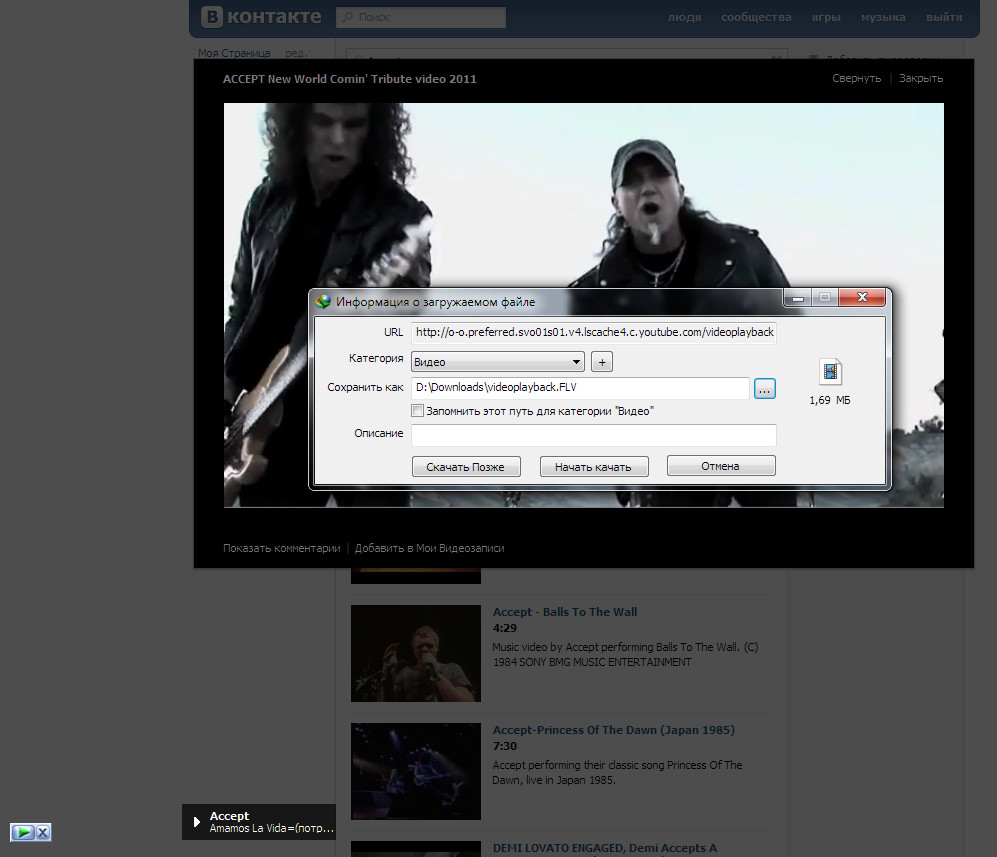Click Закрыть to close the video
The height and width of the screenshot is (857, 997).
921,78
